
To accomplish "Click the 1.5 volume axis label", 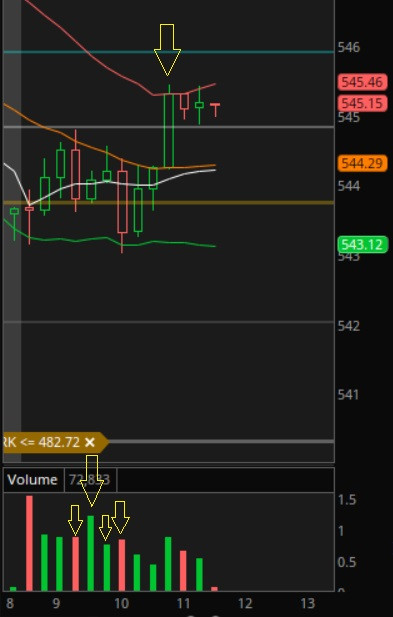I will [347, 500].
